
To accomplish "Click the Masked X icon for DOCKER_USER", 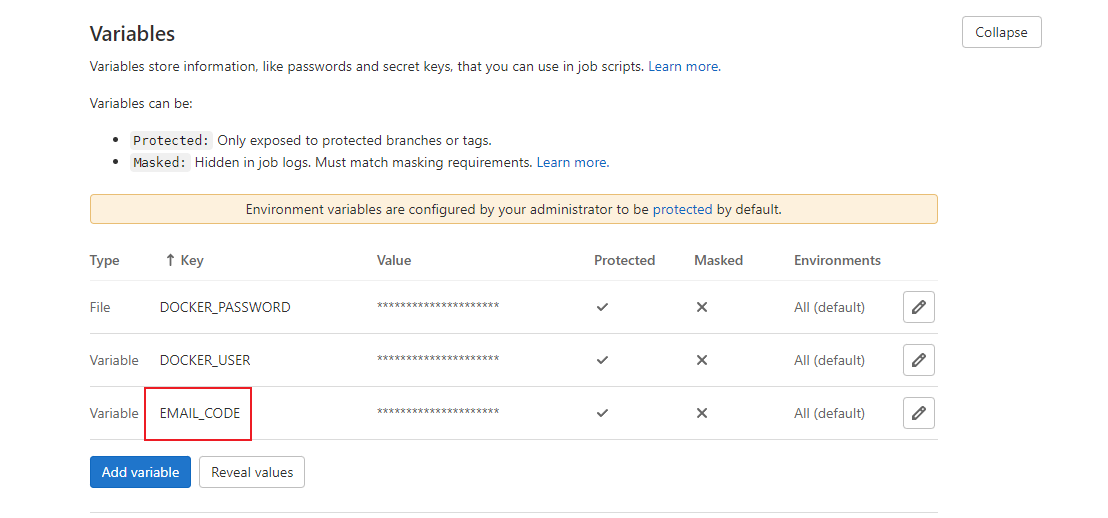I will (702, 360).
